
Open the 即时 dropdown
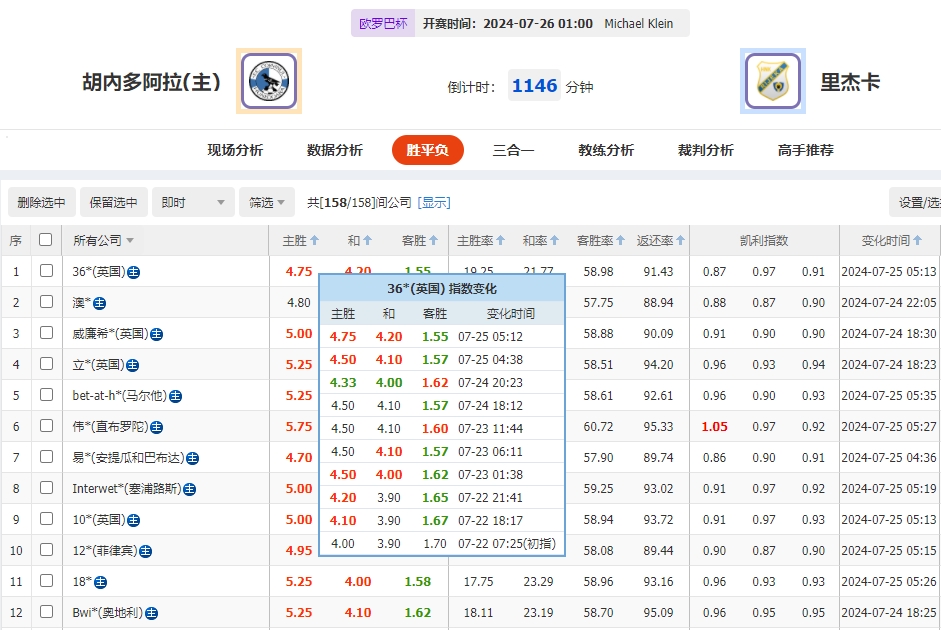191,201
